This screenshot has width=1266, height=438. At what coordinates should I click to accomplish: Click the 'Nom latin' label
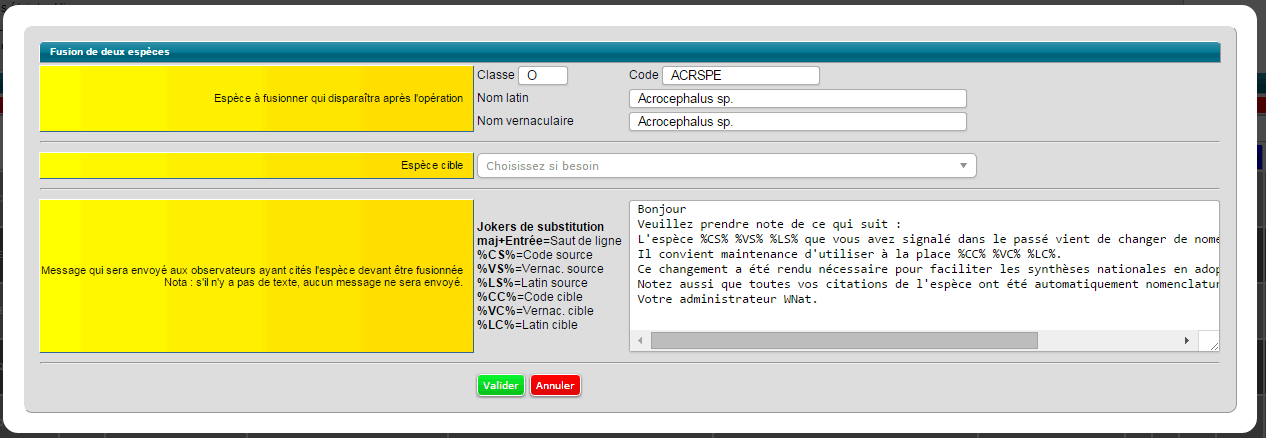tap(503, 98)
